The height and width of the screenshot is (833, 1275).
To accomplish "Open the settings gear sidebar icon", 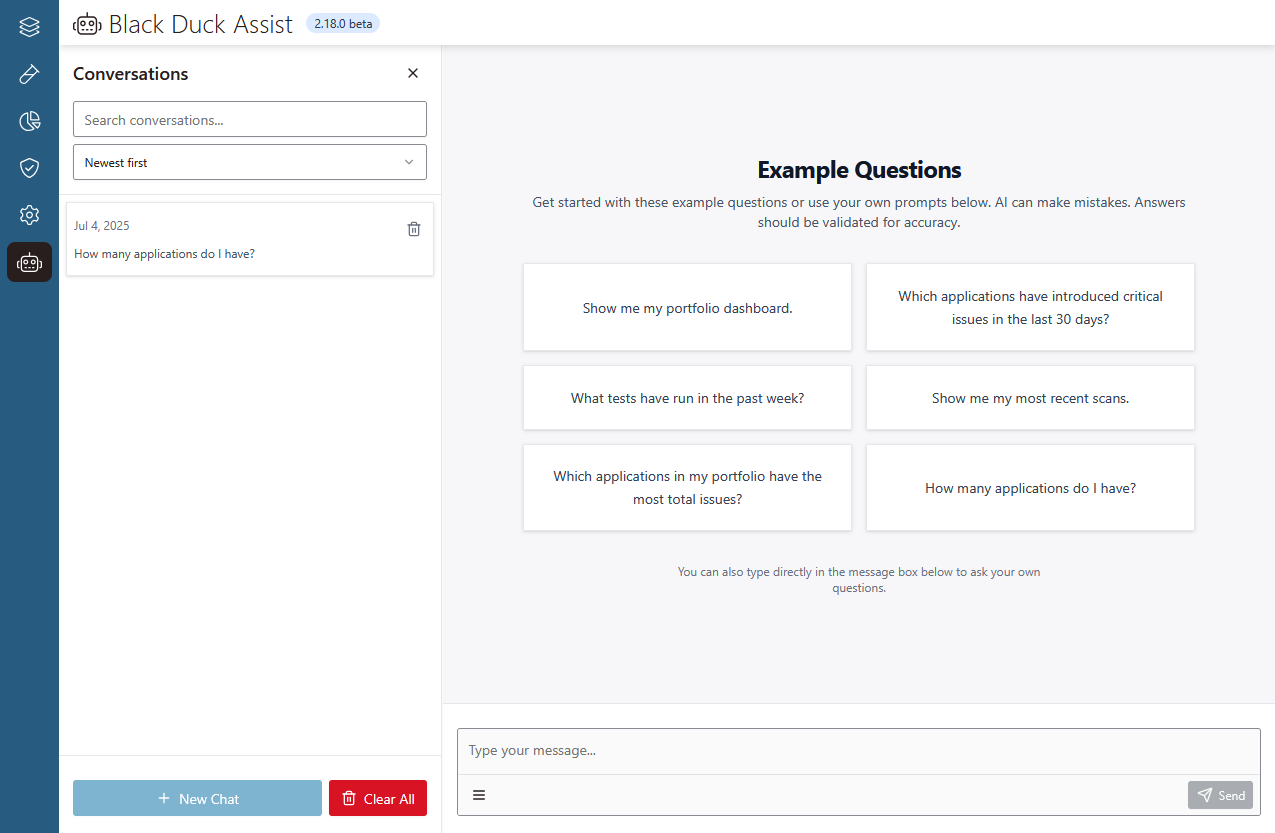I will tap(29, 215).
